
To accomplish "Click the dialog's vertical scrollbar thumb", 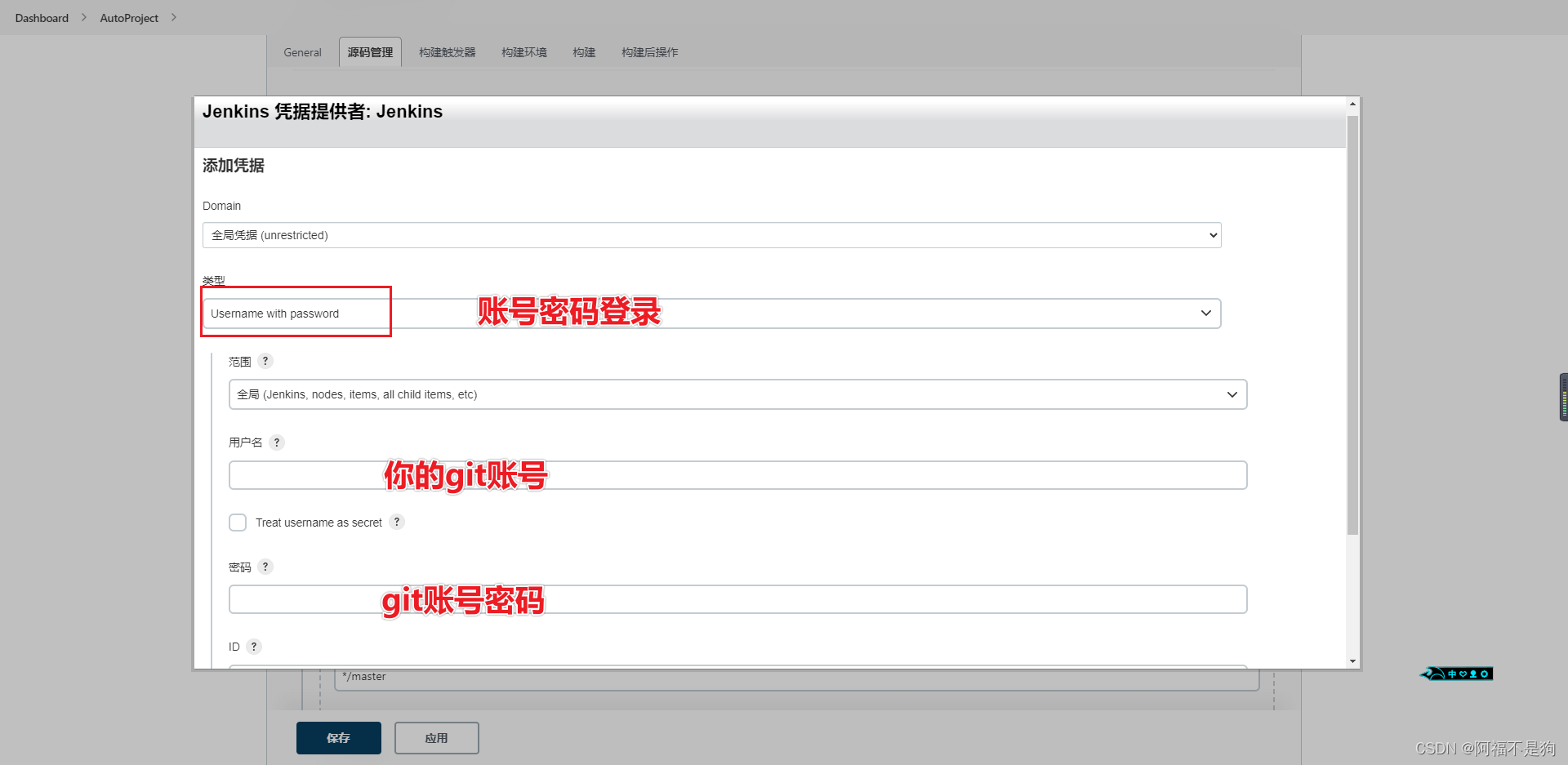I will coord(1352,325).
